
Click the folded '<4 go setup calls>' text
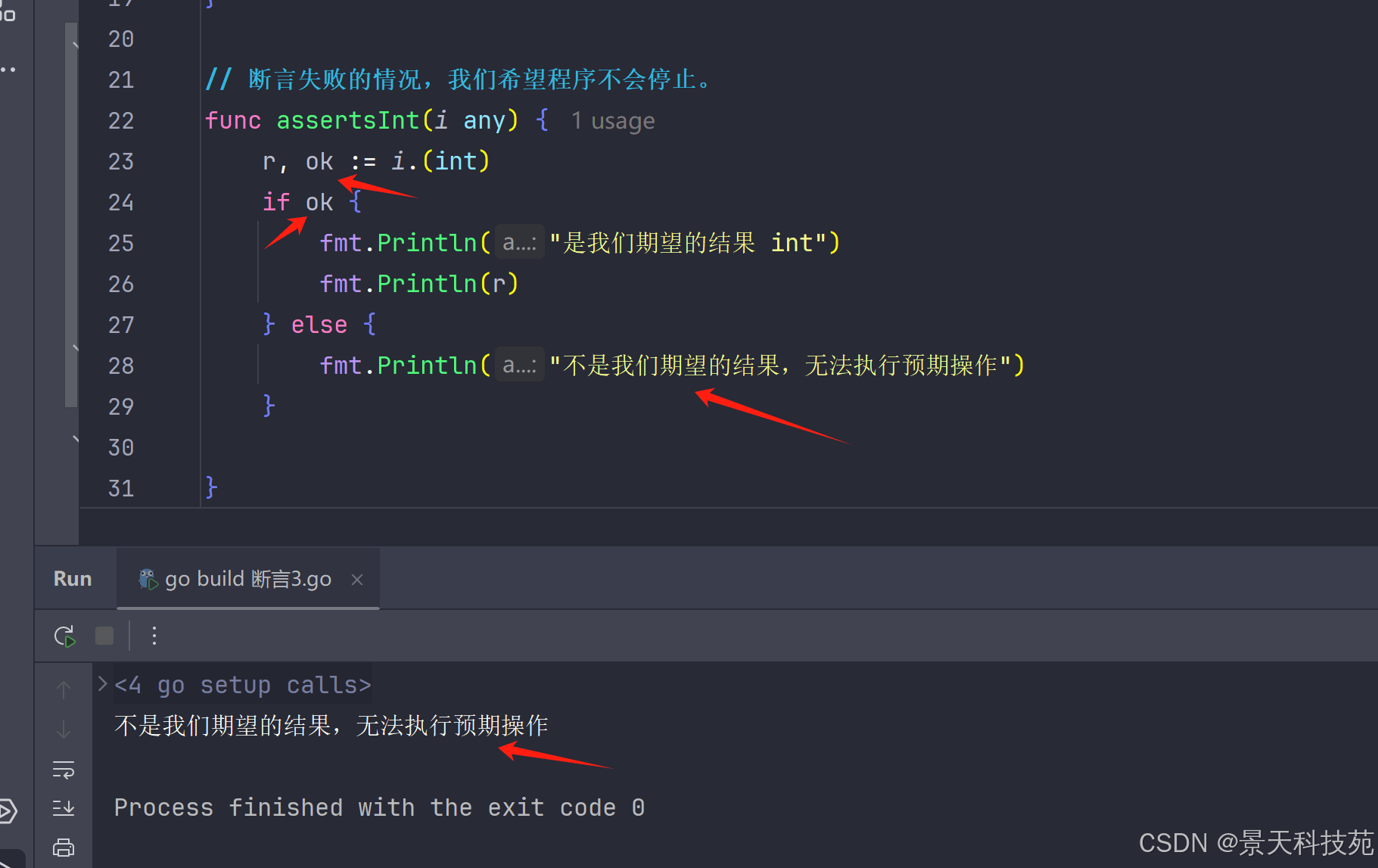[x=242, y=685]
